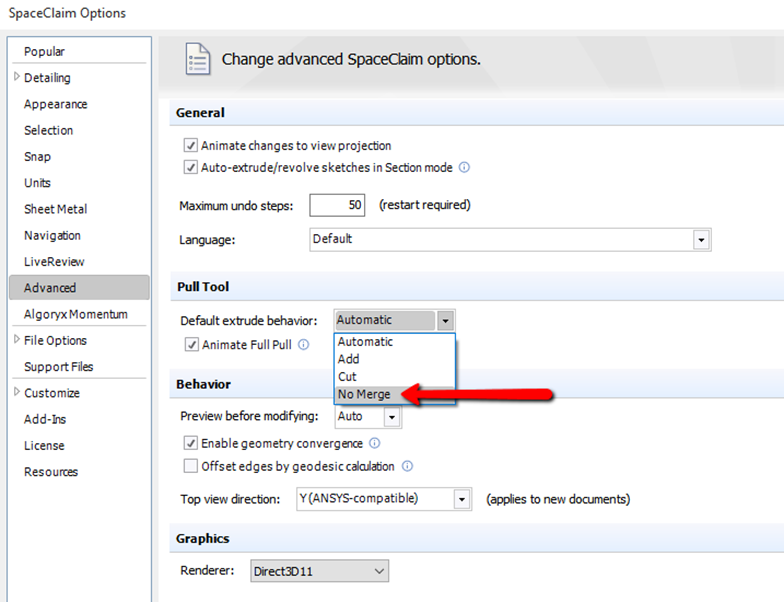The width and height of the screenshot is (784, 602).
Task: Click info icon beside Auto-extrude/revolve sketches option
Action: coord(464,168)
